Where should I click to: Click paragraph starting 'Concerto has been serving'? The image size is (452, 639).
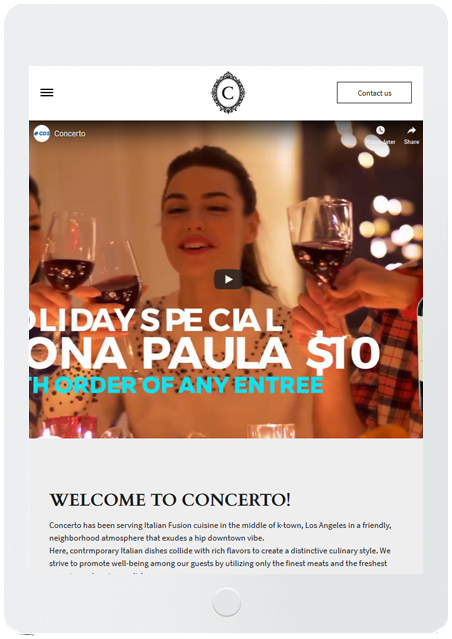point(220,531)
